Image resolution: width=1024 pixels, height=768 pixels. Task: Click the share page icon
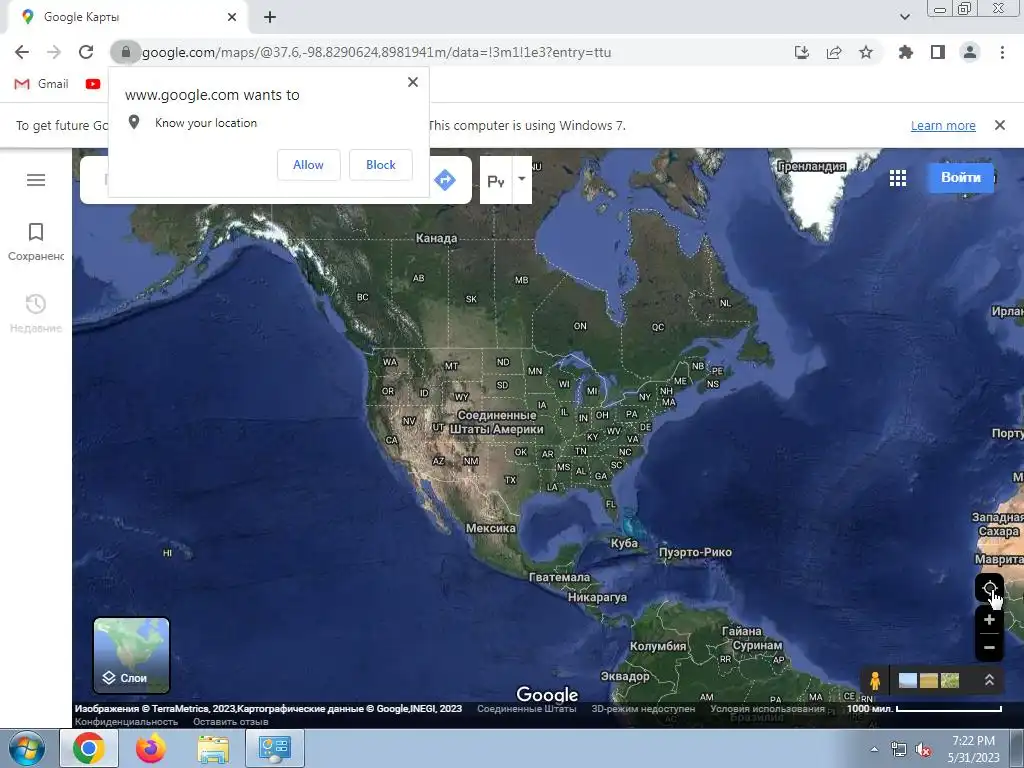[834, 52]
